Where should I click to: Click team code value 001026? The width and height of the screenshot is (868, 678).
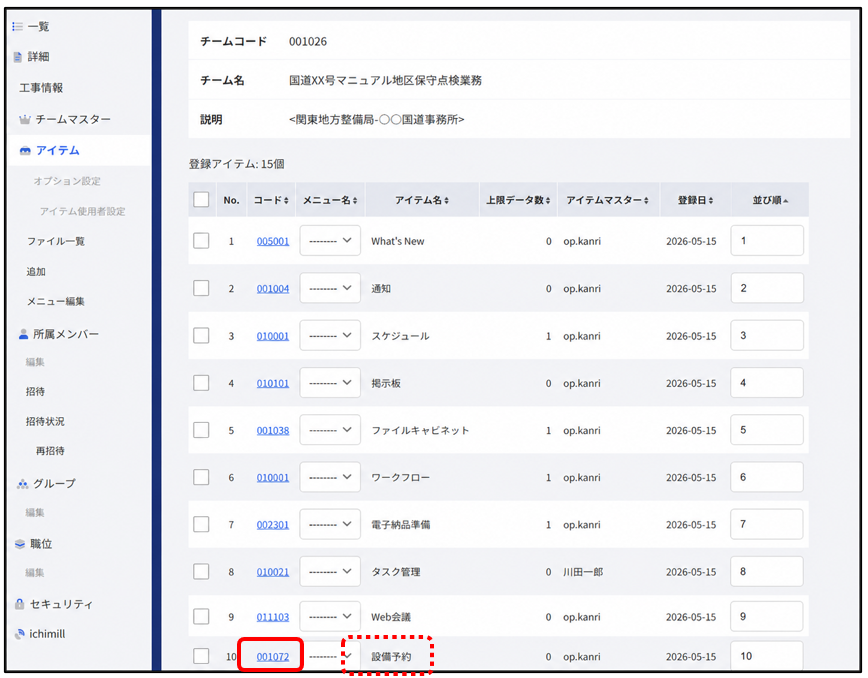click(x=308, y=42)
